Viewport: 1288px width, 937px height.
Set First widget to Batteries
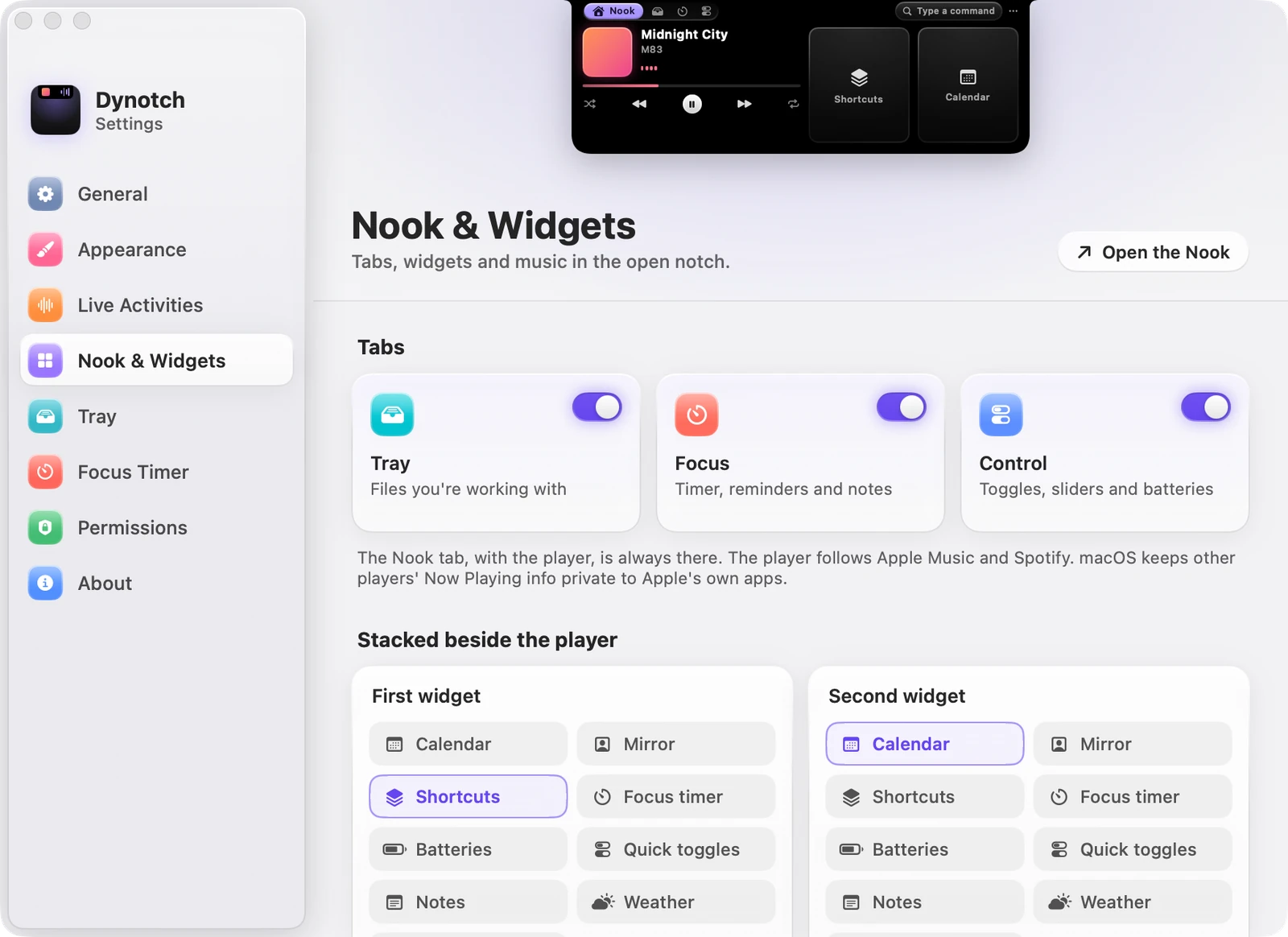pos(469,849)
